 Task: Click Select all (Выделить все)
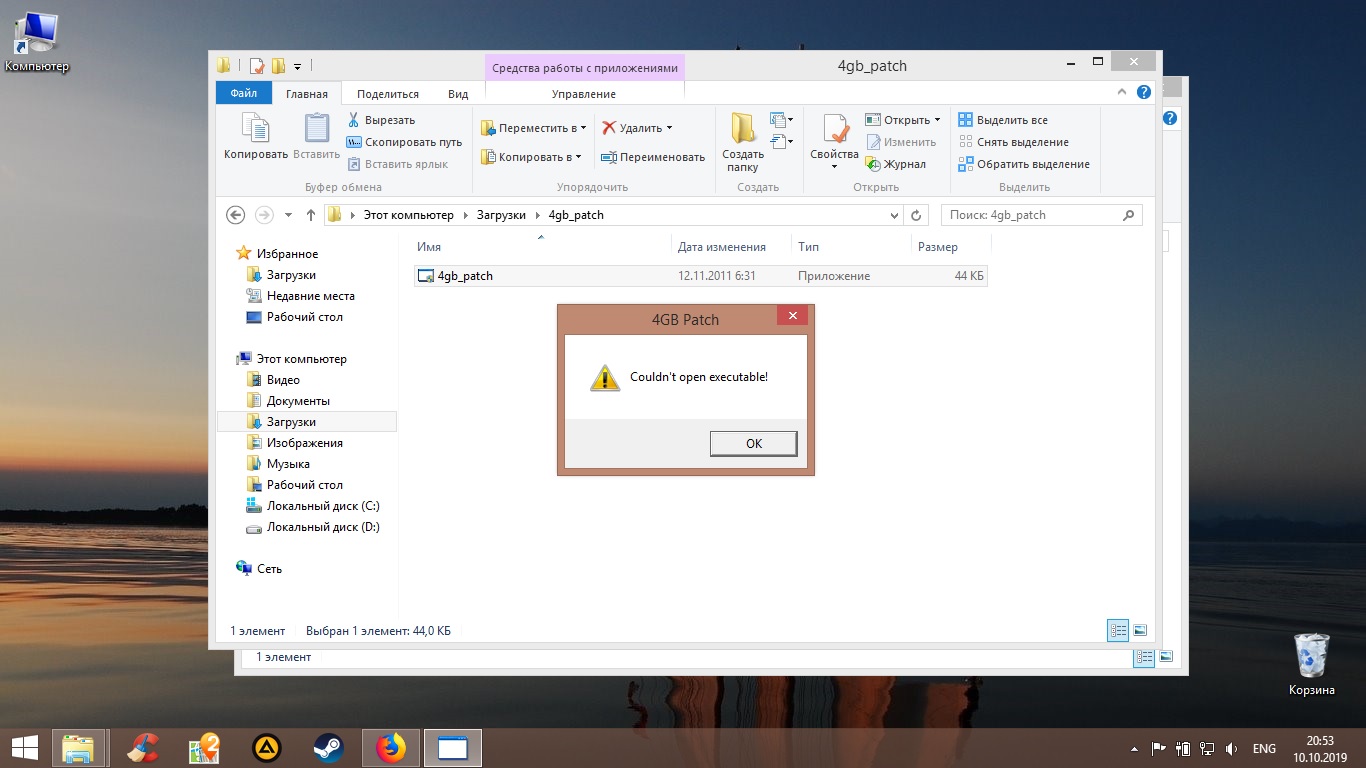pos(1003,120)
